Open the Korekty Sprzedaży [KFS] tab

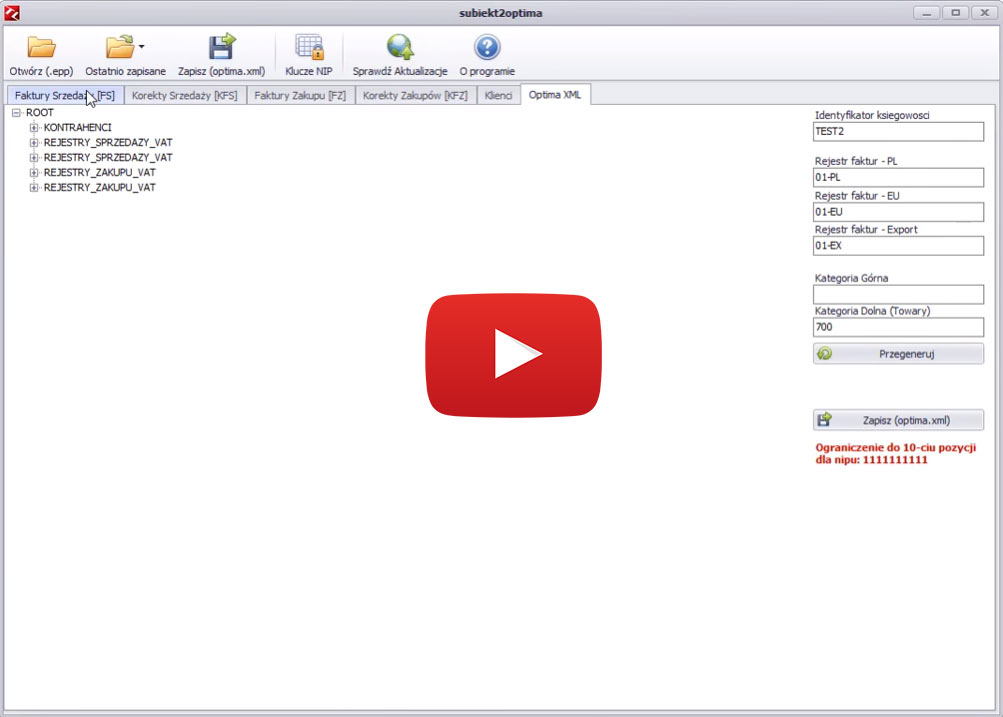185,96
